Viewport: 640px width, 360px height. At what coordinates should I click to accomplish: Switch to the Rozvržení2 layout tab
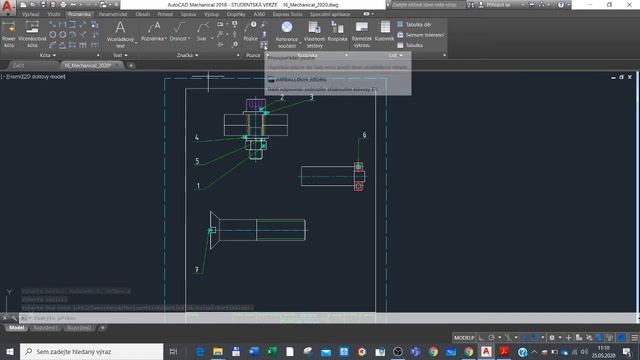[79, 328]
